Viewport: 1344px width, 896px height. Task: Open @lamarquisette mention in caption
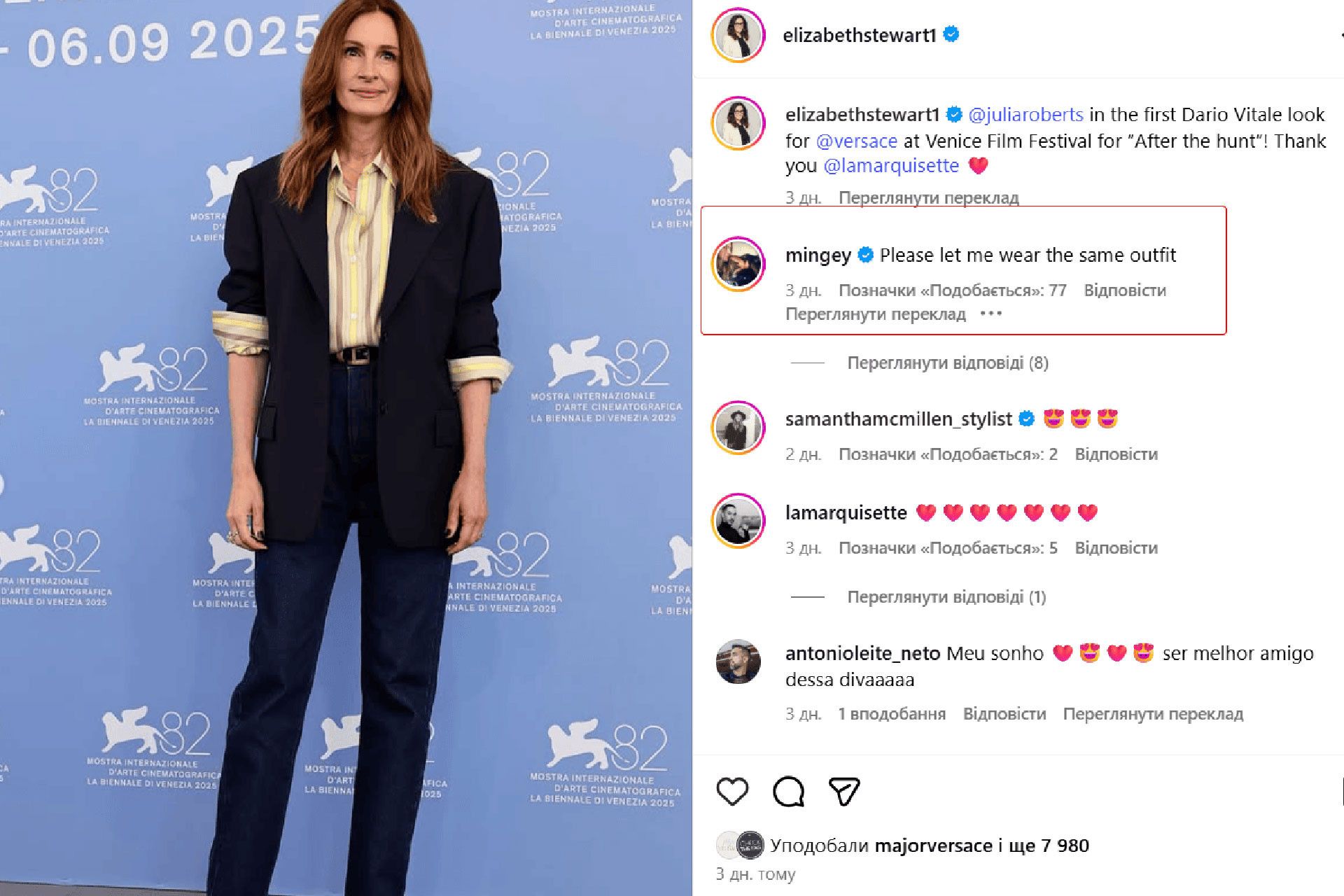[x=891, y=166]
